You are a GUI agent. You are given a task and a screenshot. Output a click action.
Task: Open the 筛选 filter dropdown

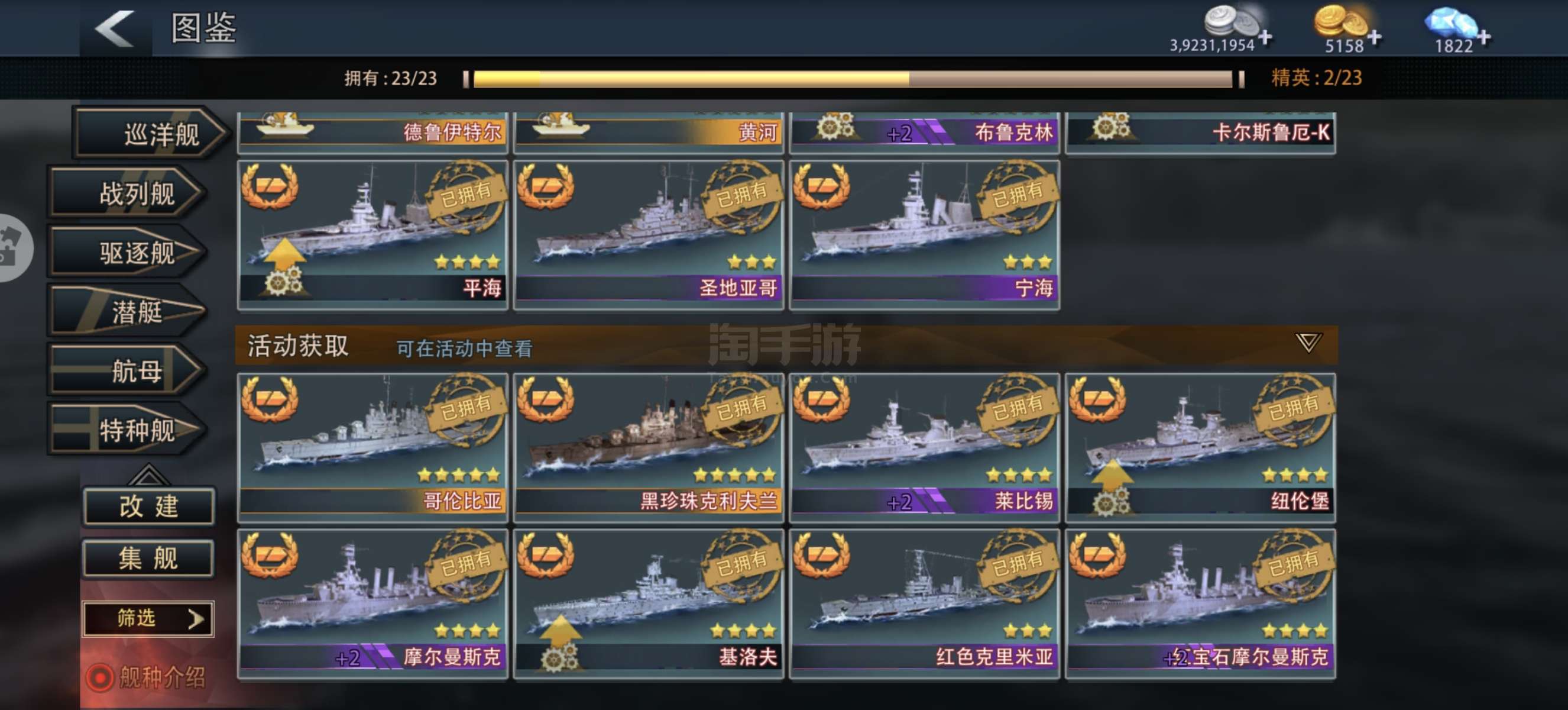(x=148, y=619)
